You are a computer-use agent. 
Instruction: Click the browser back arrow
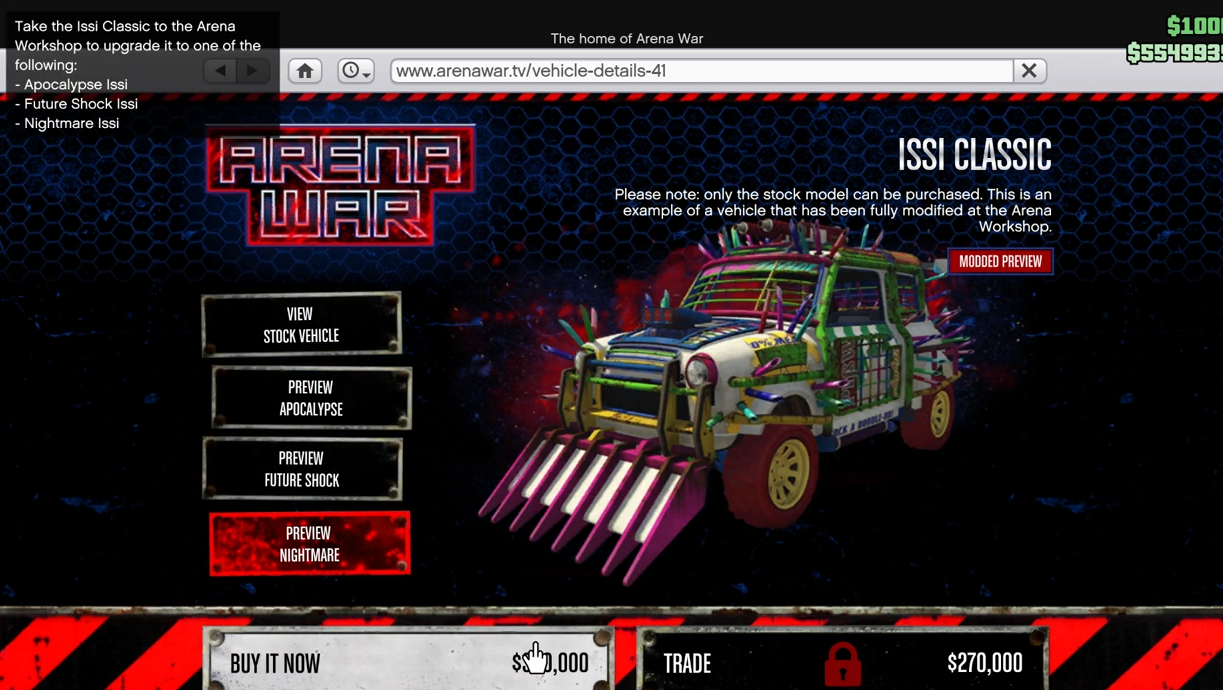[221, 71]
